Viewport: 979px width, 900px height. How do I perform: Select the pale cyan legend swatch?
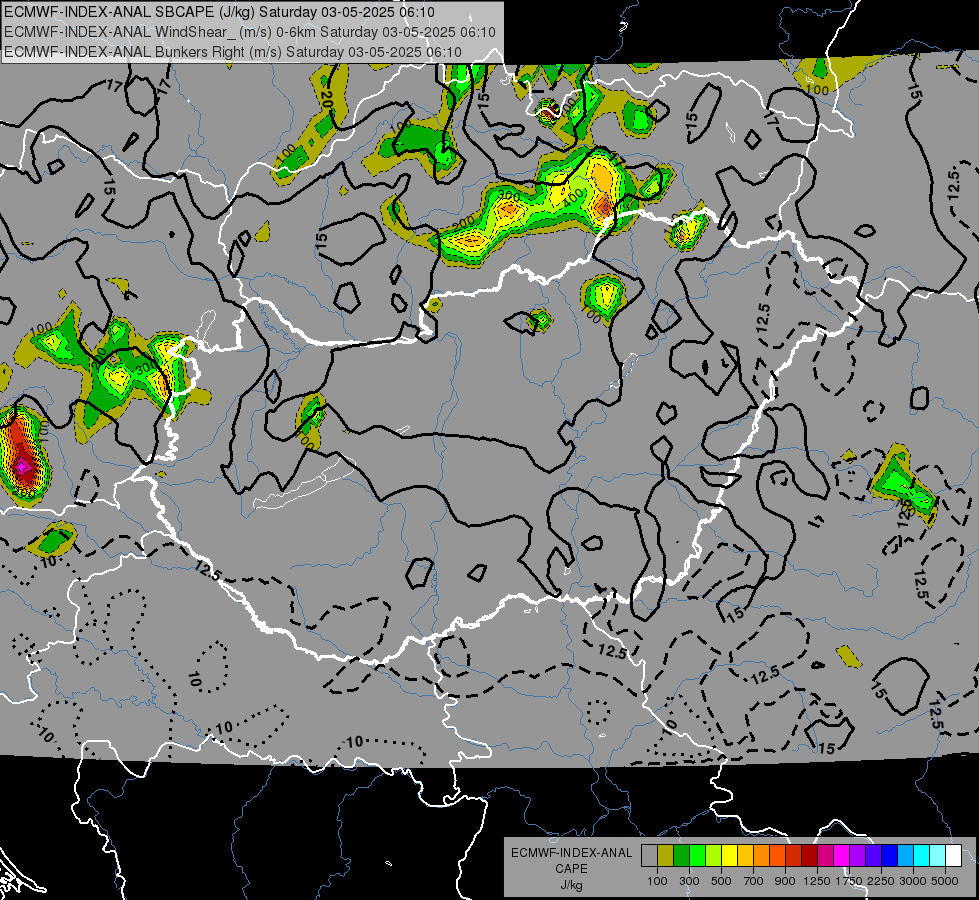[x=938, y=855]
